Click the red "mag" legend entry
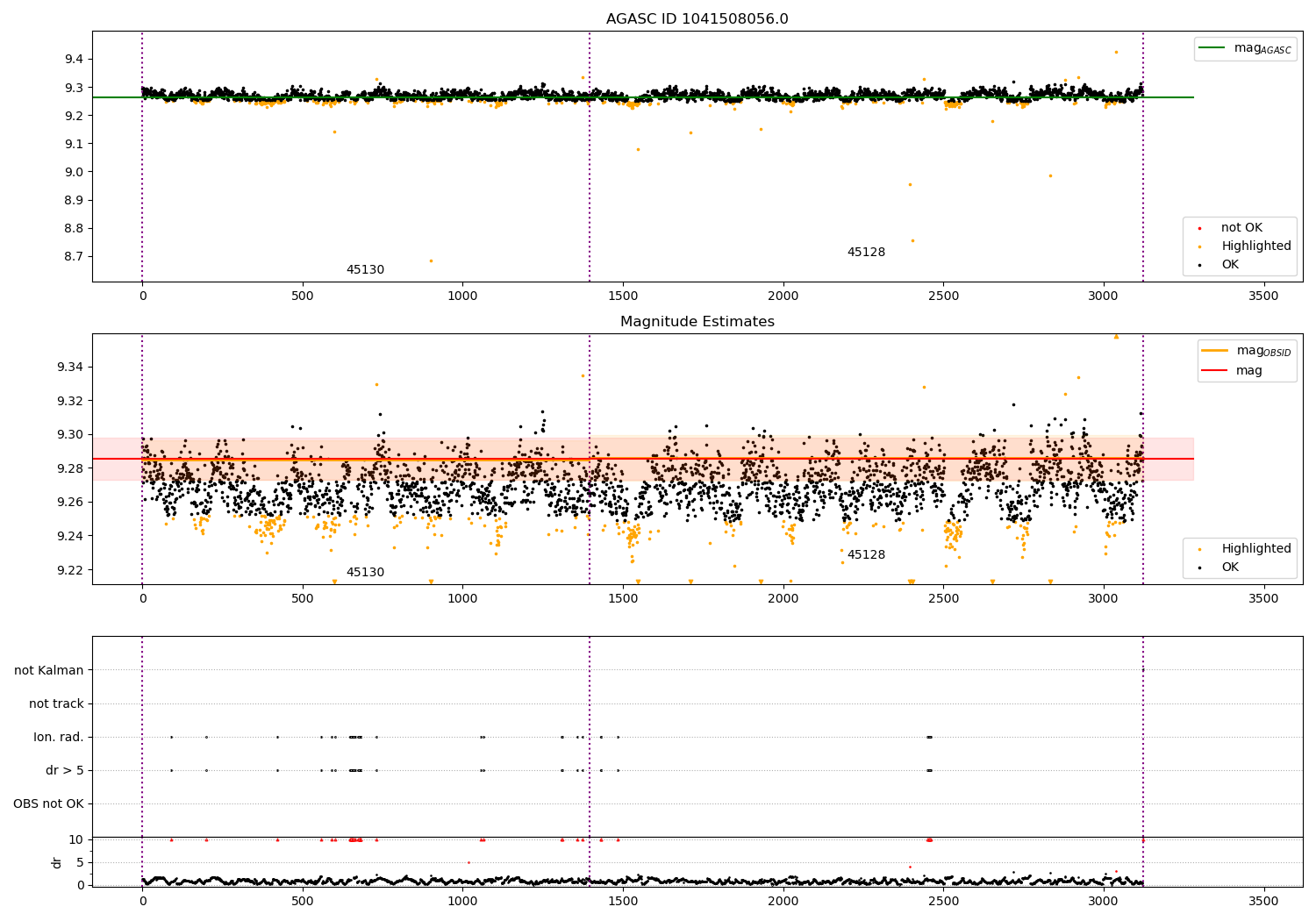 coord(1215,371)
